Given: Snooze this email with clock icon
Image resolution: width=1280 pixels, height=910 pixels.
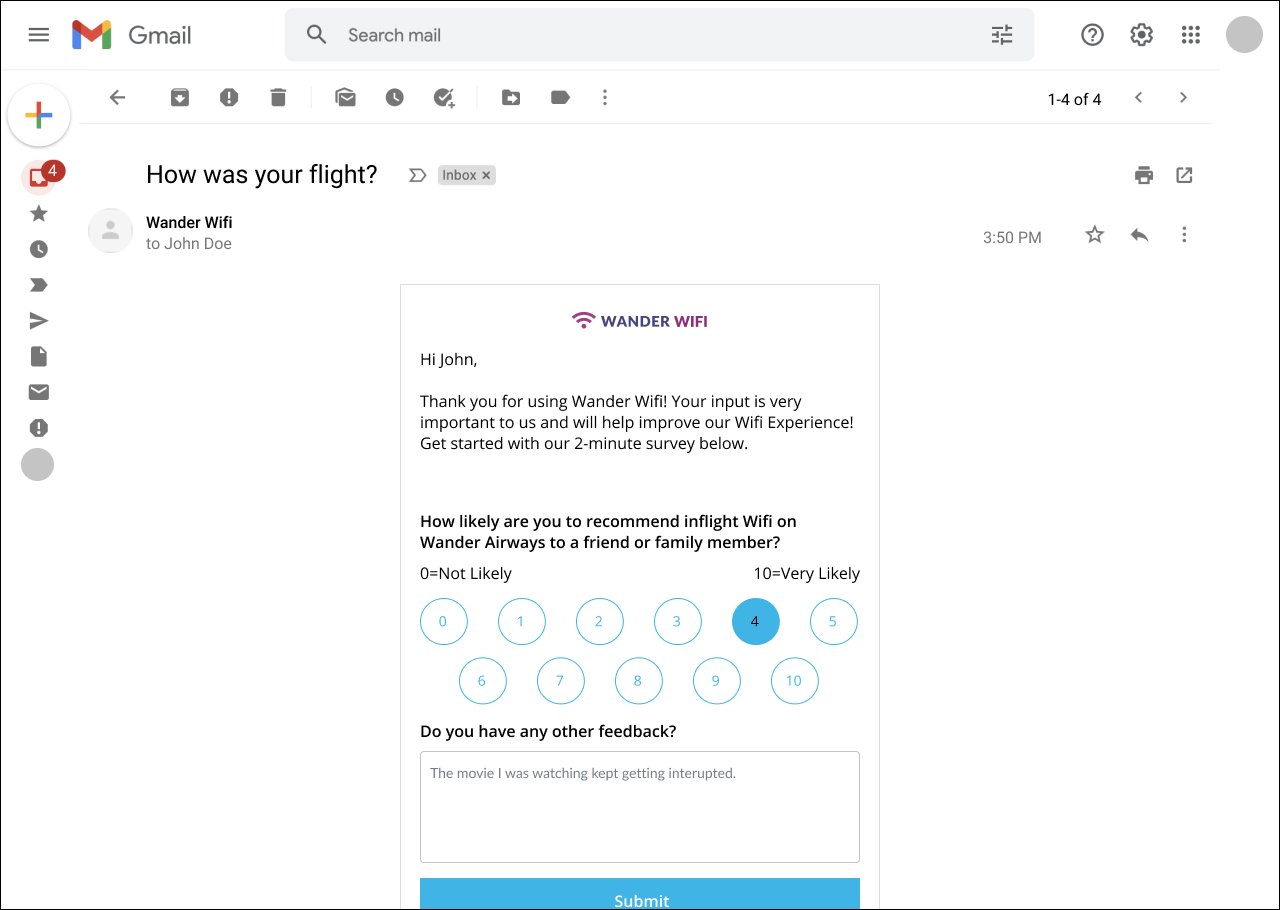Looking at the screenshot, I should (x=395, y=97).
